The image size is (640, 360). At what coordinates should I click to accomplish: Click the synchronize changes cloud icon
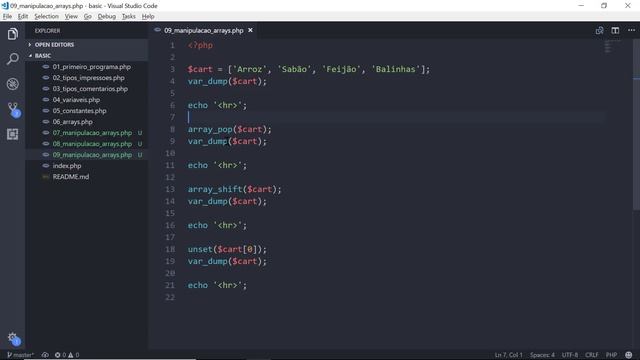(x=45, y=355)
